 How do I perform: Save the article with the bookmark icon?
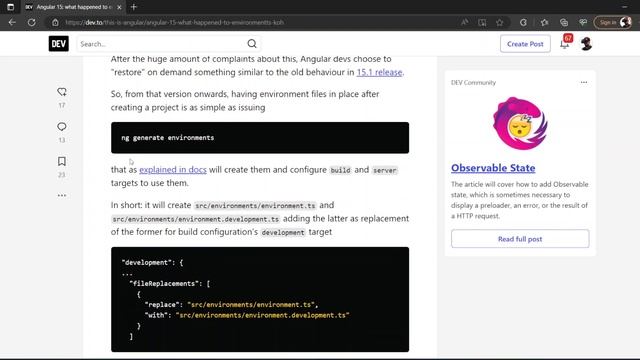coord(62,161)
